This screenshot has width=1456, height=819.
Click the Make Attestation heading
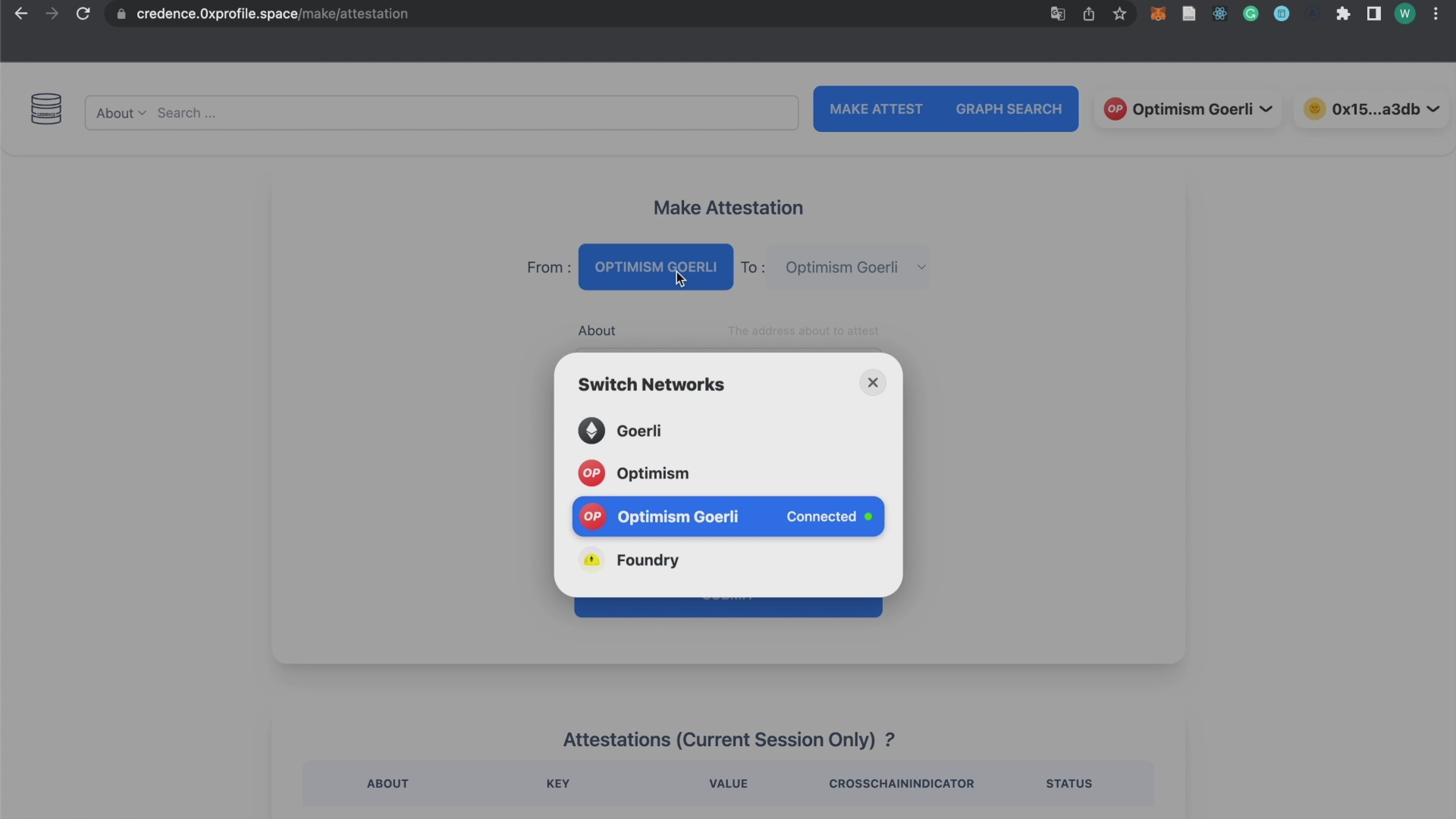point(728,208)
